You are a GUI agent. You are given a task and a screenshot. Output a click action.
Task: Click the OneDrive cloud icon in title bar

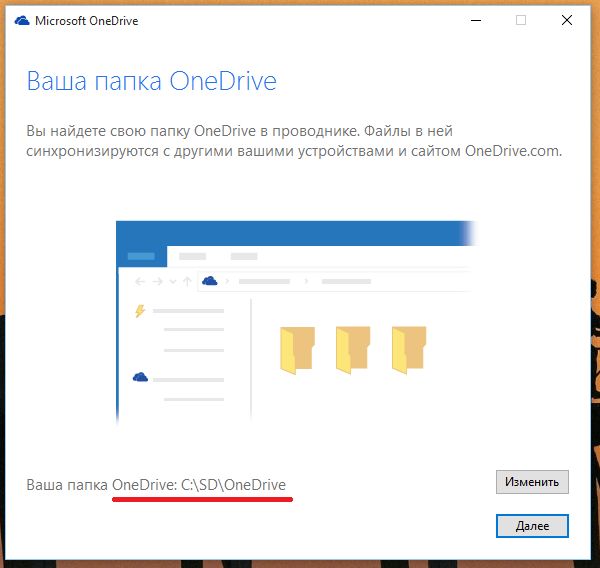pyautogui.click(x=22, y=21)
